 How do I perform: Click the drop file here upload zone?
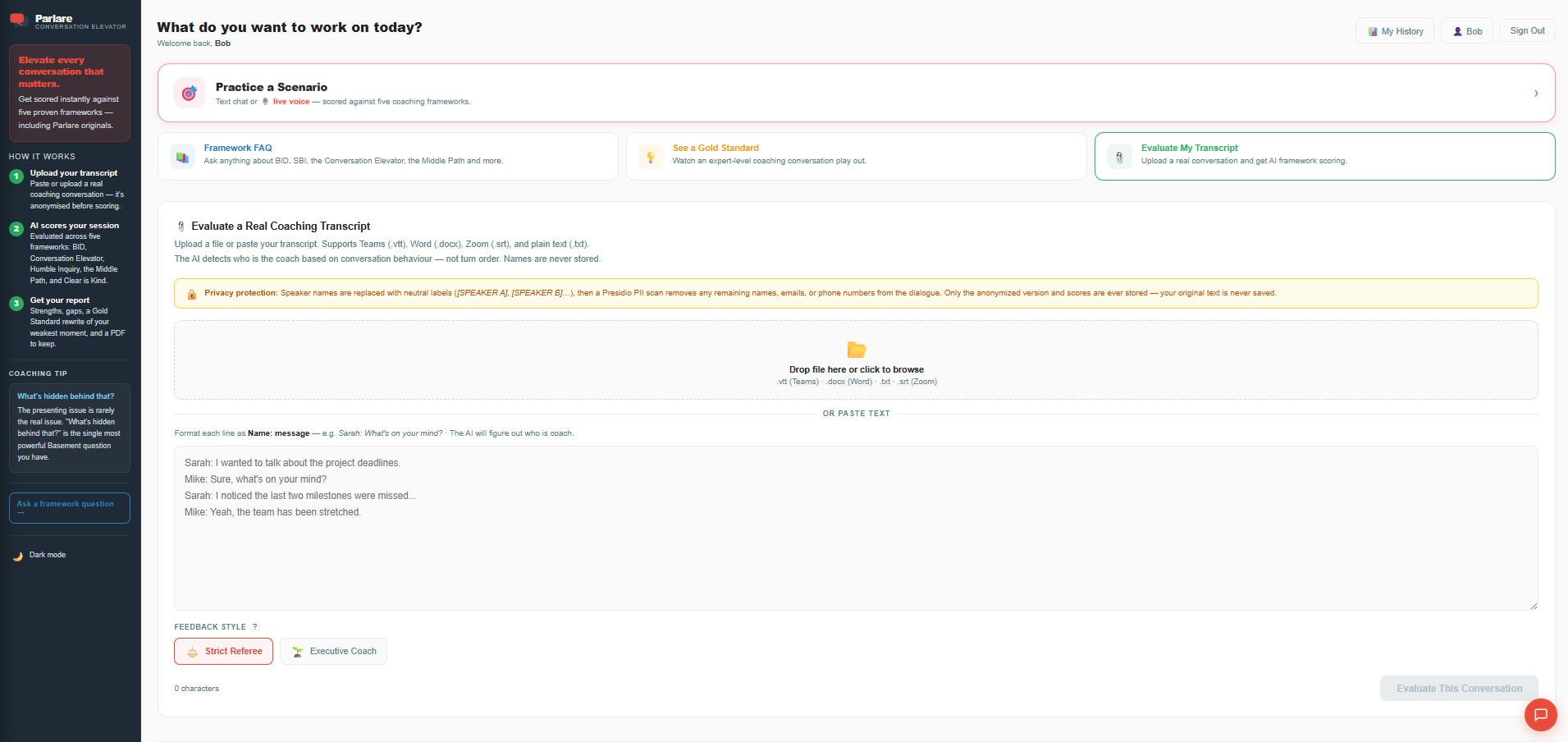(x=856, y=360)
